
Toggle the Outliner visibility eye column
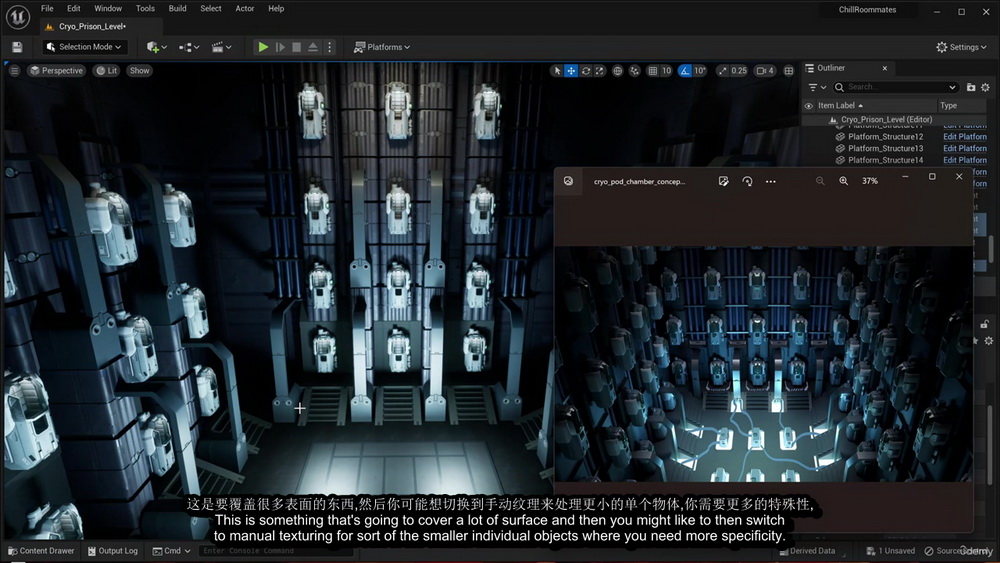pos(809,106)
